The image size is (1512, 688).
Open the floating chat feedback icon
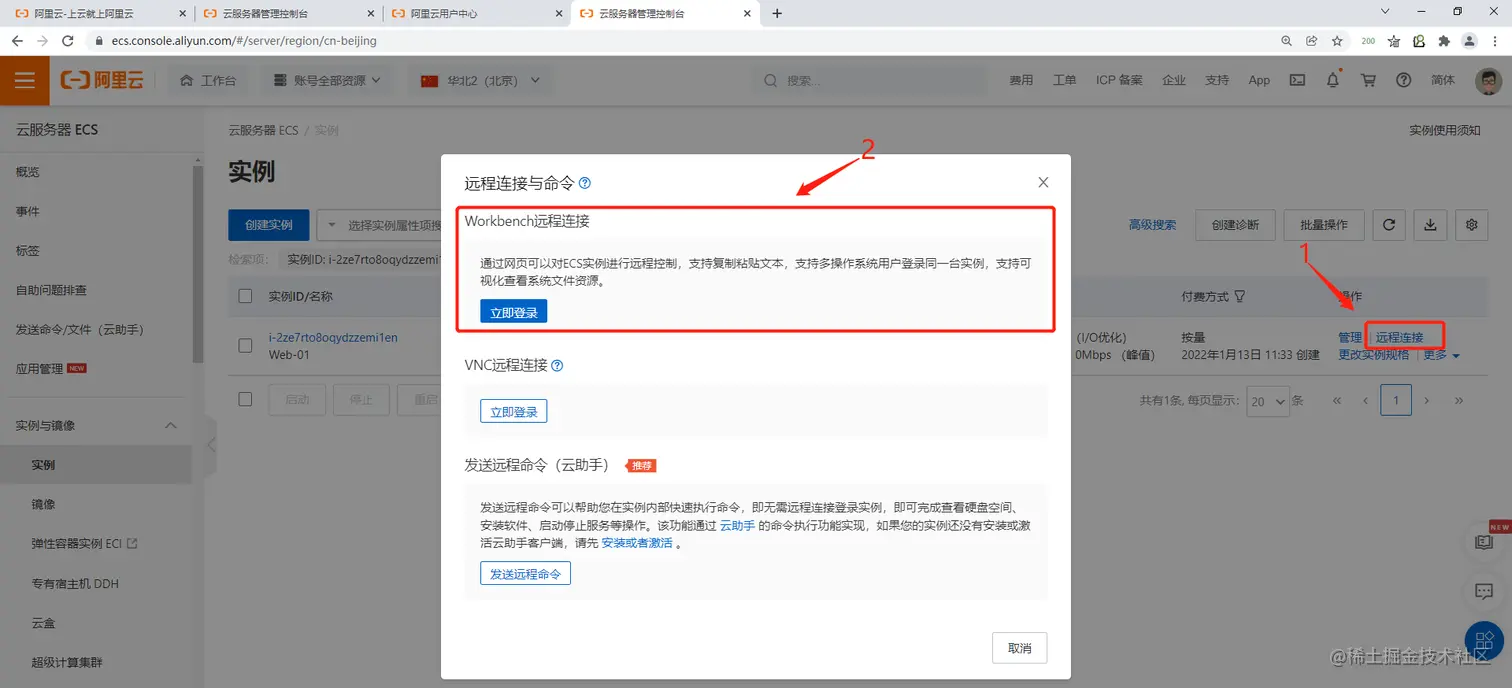(1484, 591)
